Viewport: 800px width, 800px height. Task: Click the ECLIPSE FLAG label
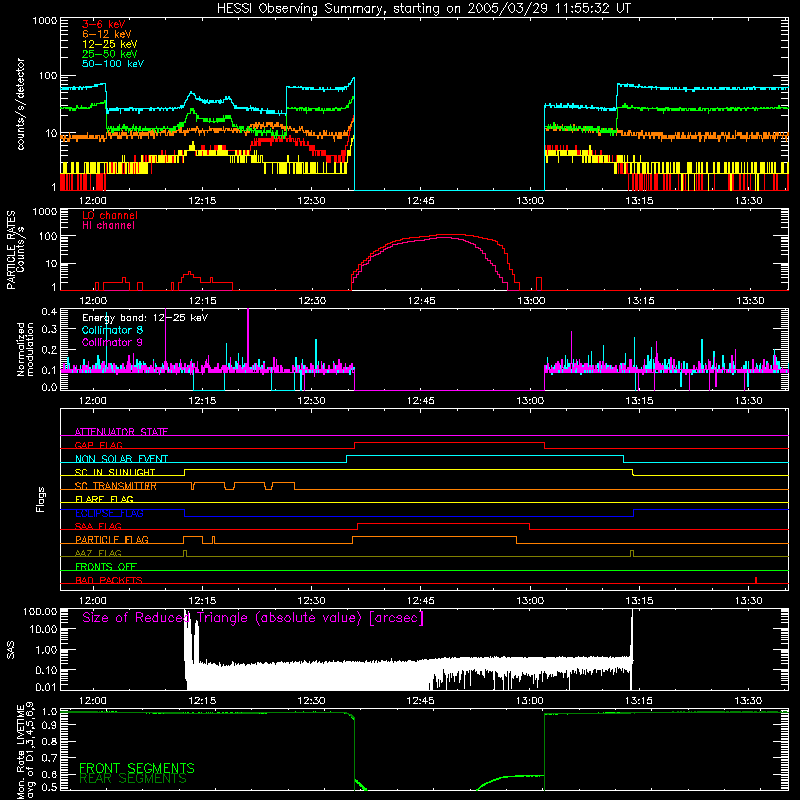pyautogui.click(x=109, y=513)
